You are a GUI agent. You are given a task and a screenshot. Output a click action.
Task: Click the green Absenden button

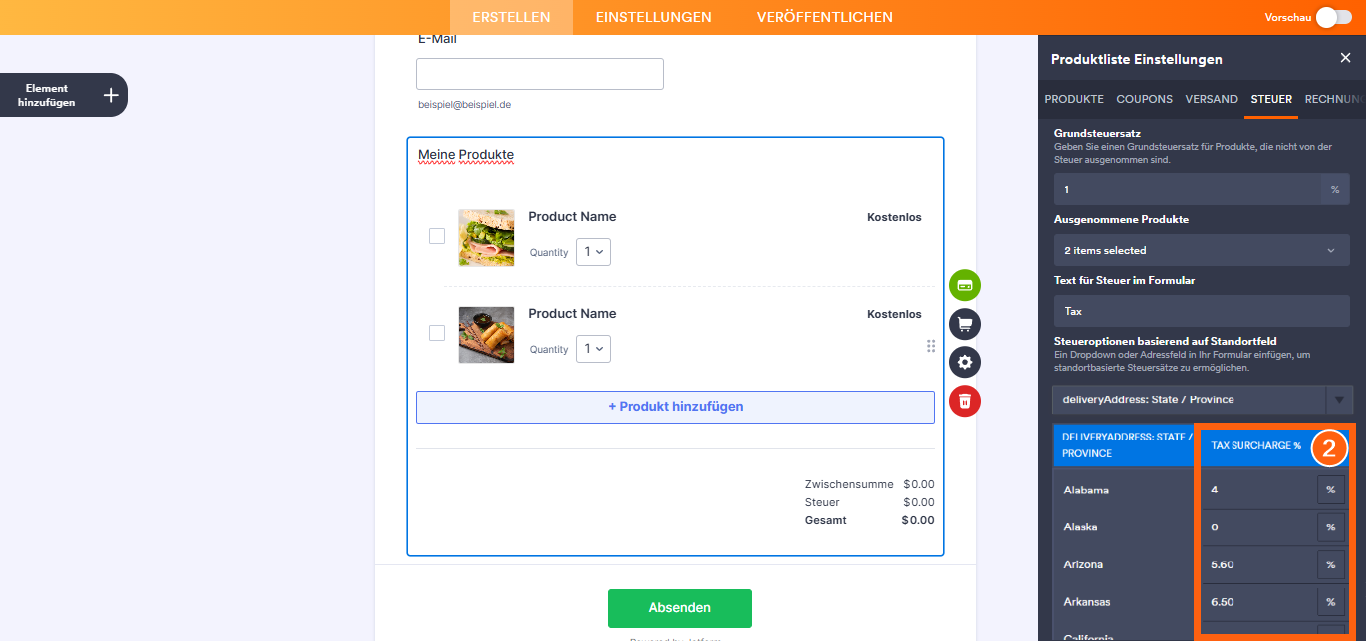[680, 608]
